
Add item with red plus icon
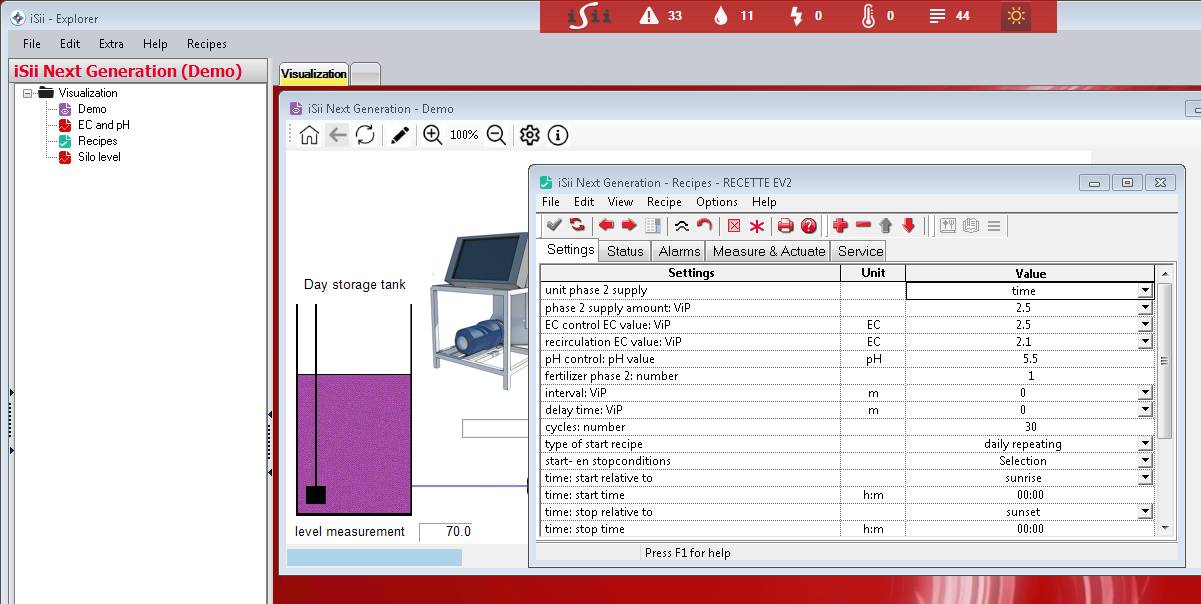pyautogui.click(x=840, y=225)
